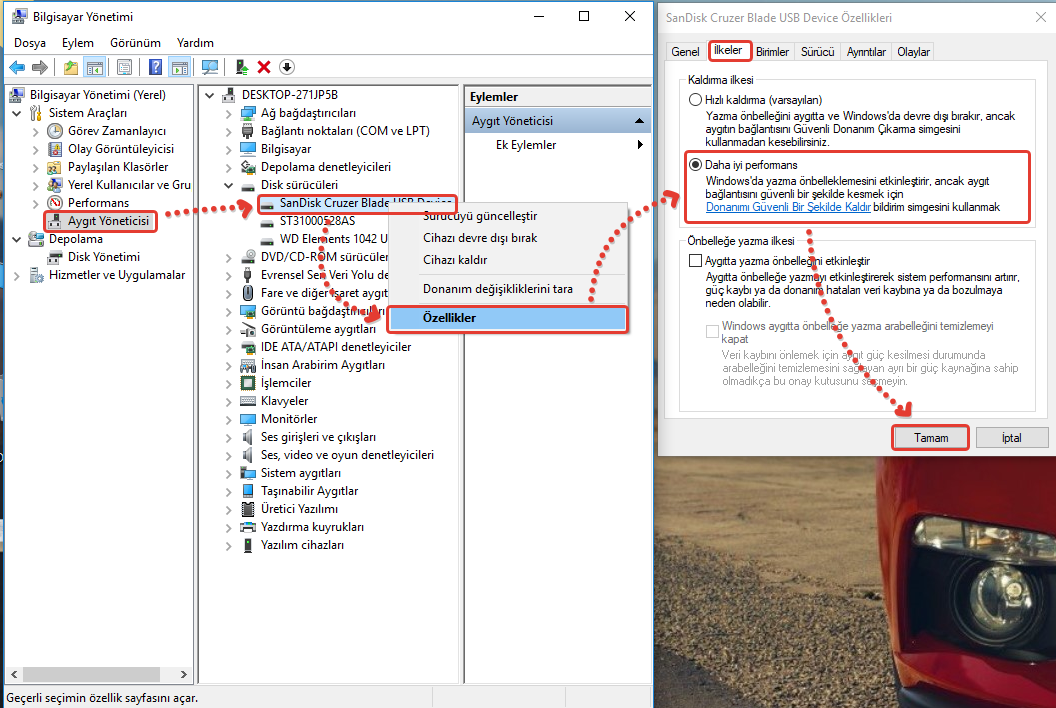
Task: Click the up one level folder icon
Action: 71,67
